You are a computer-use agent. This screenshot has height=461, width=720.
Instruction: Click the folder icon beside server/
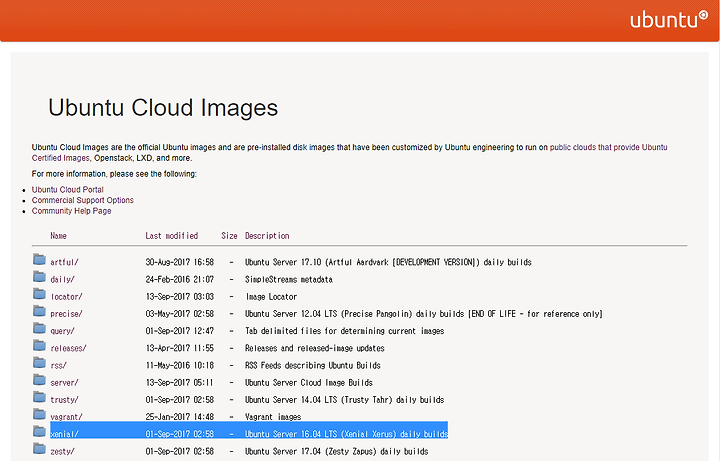[x=39, y=380]
